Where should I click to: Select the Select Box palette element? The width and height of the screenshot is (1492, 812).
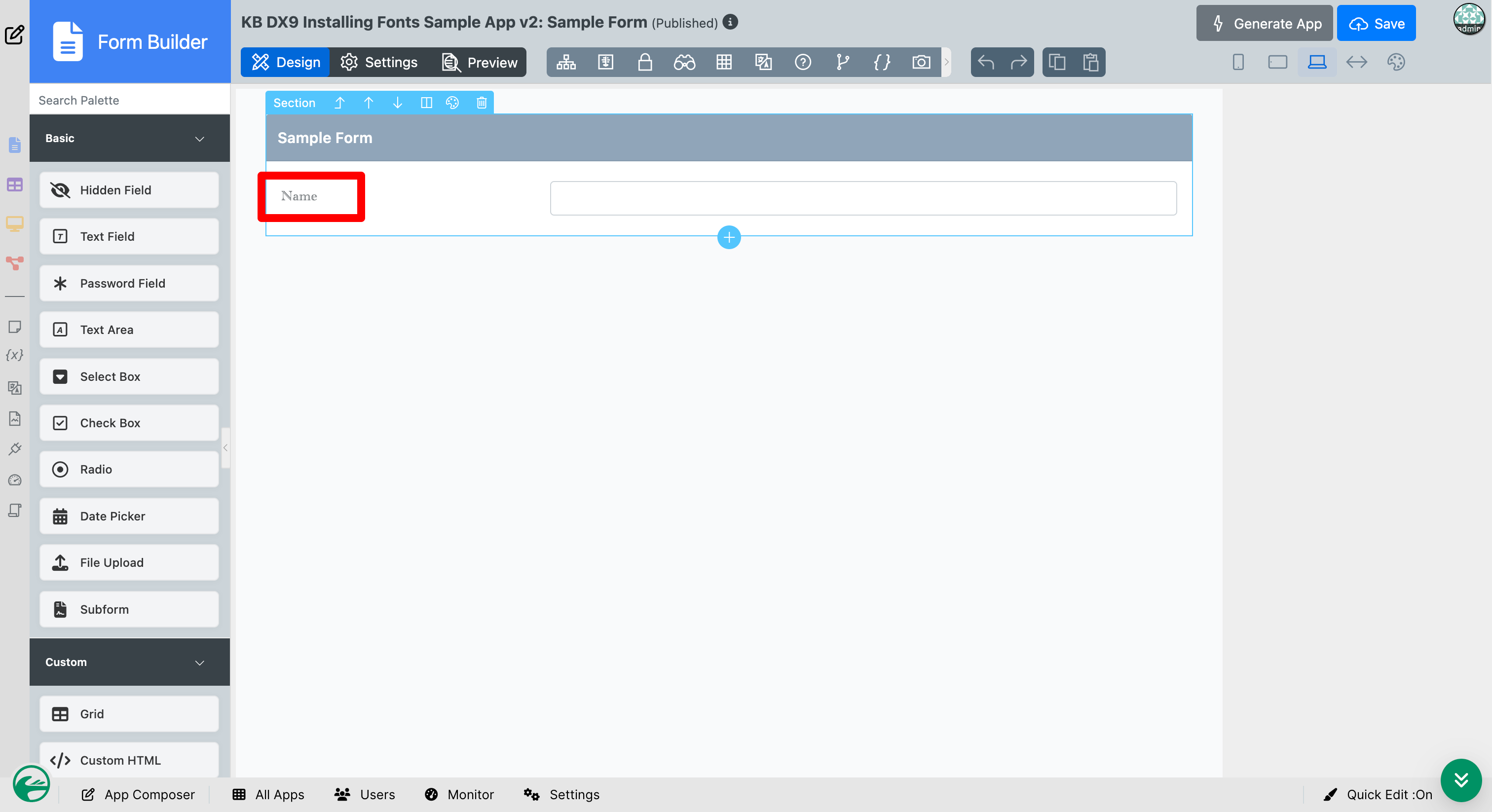[129, 376]
